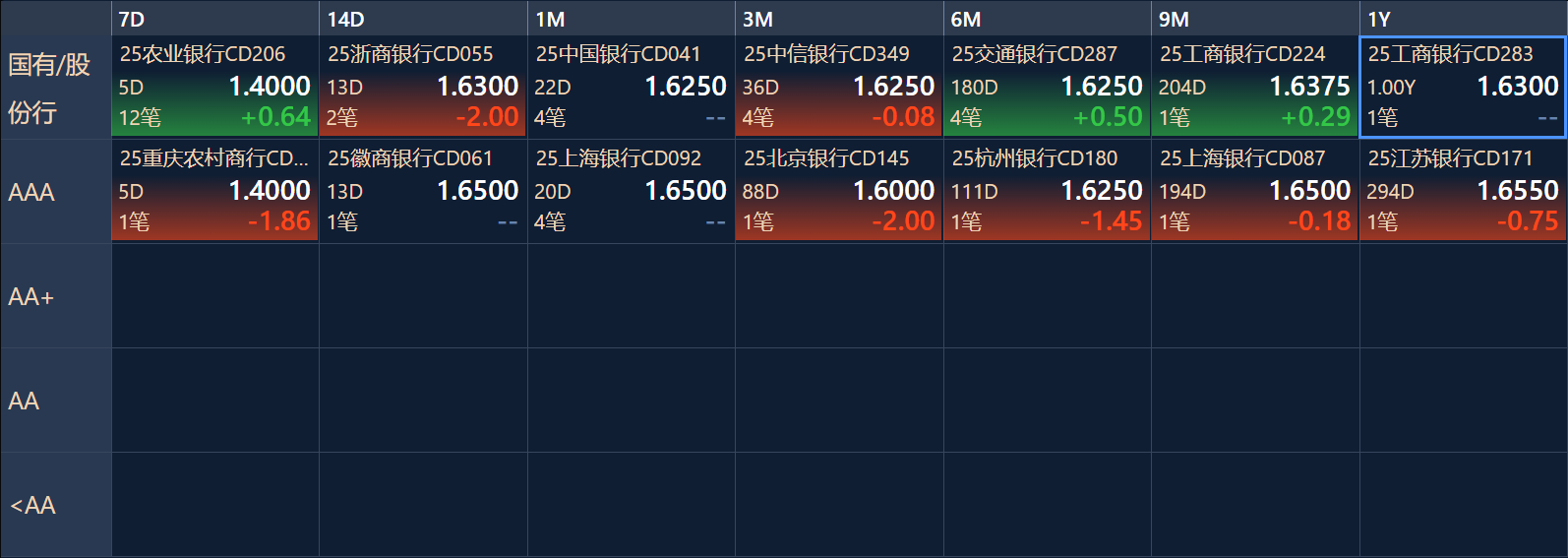Open the 25上海银行CD087 cell
The height and width of the screenshot is (558, 1568).
[1255, 191]
